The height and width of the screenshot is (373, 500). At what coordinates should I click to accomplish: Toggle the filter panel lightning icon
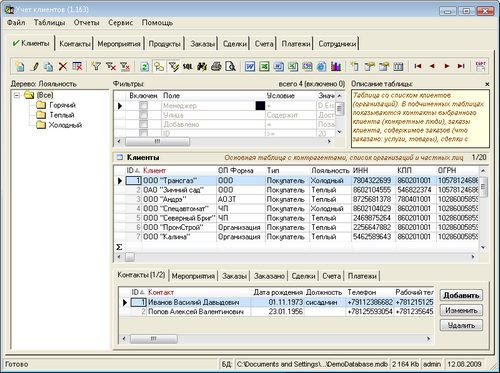(173, 66)
